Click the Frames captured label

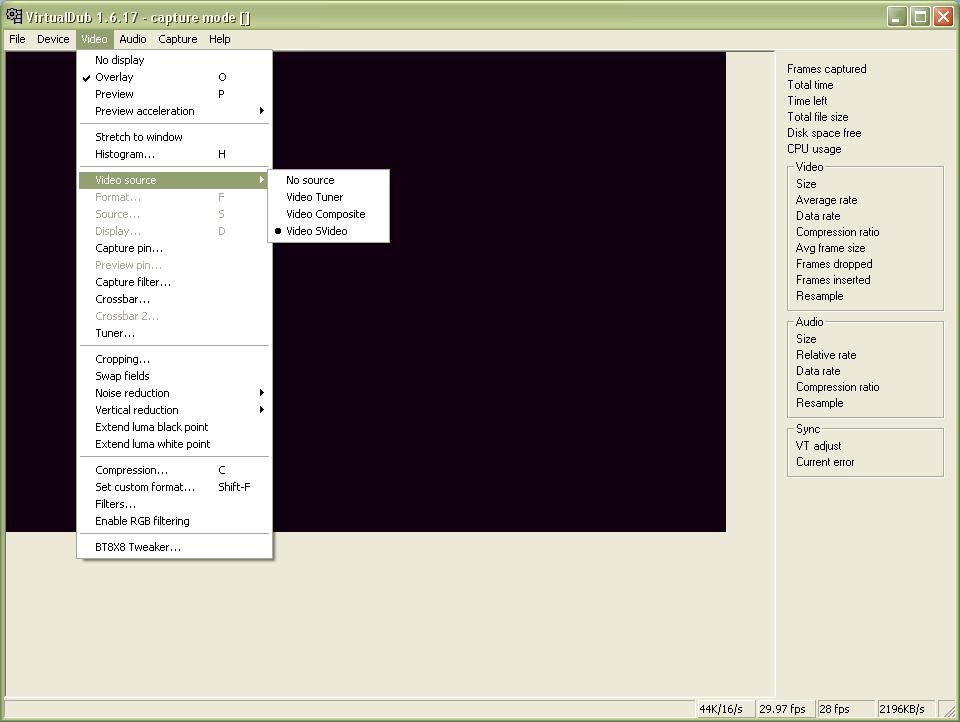(x=827, y=69)
